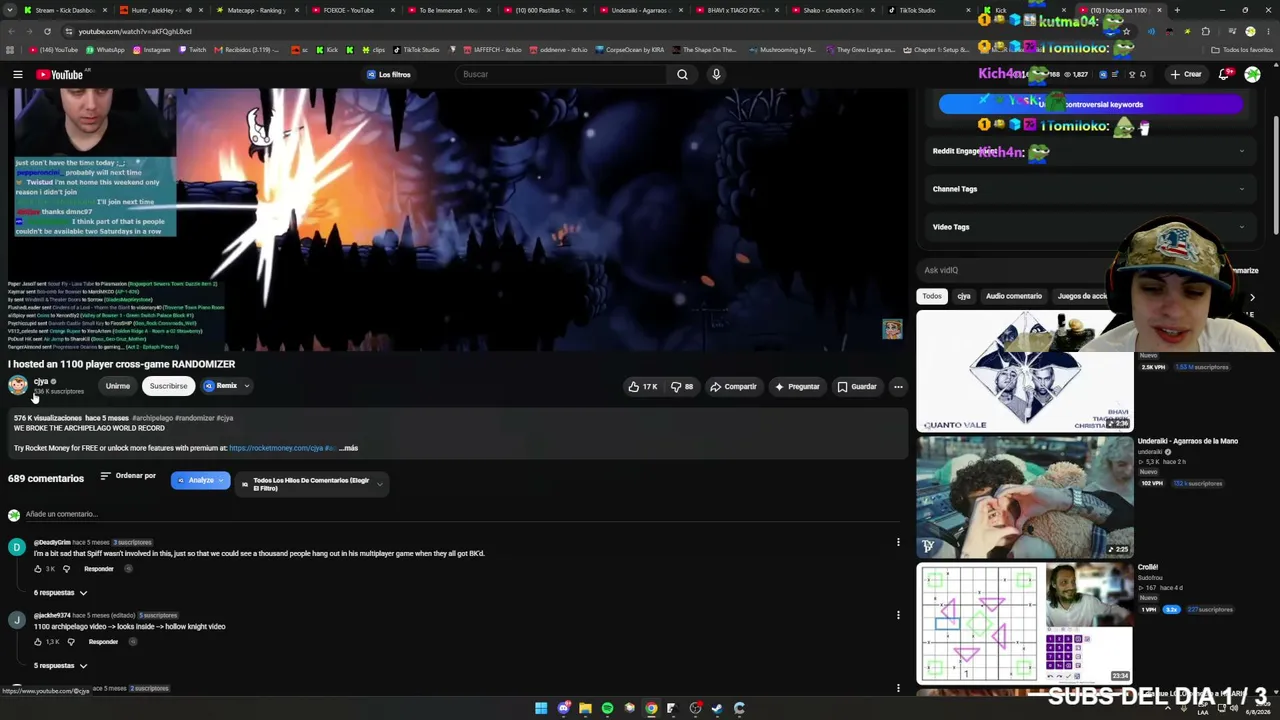This screenshot has height=720, width=1280.
Task: Open the account avatar menu
Action: 1252,74
